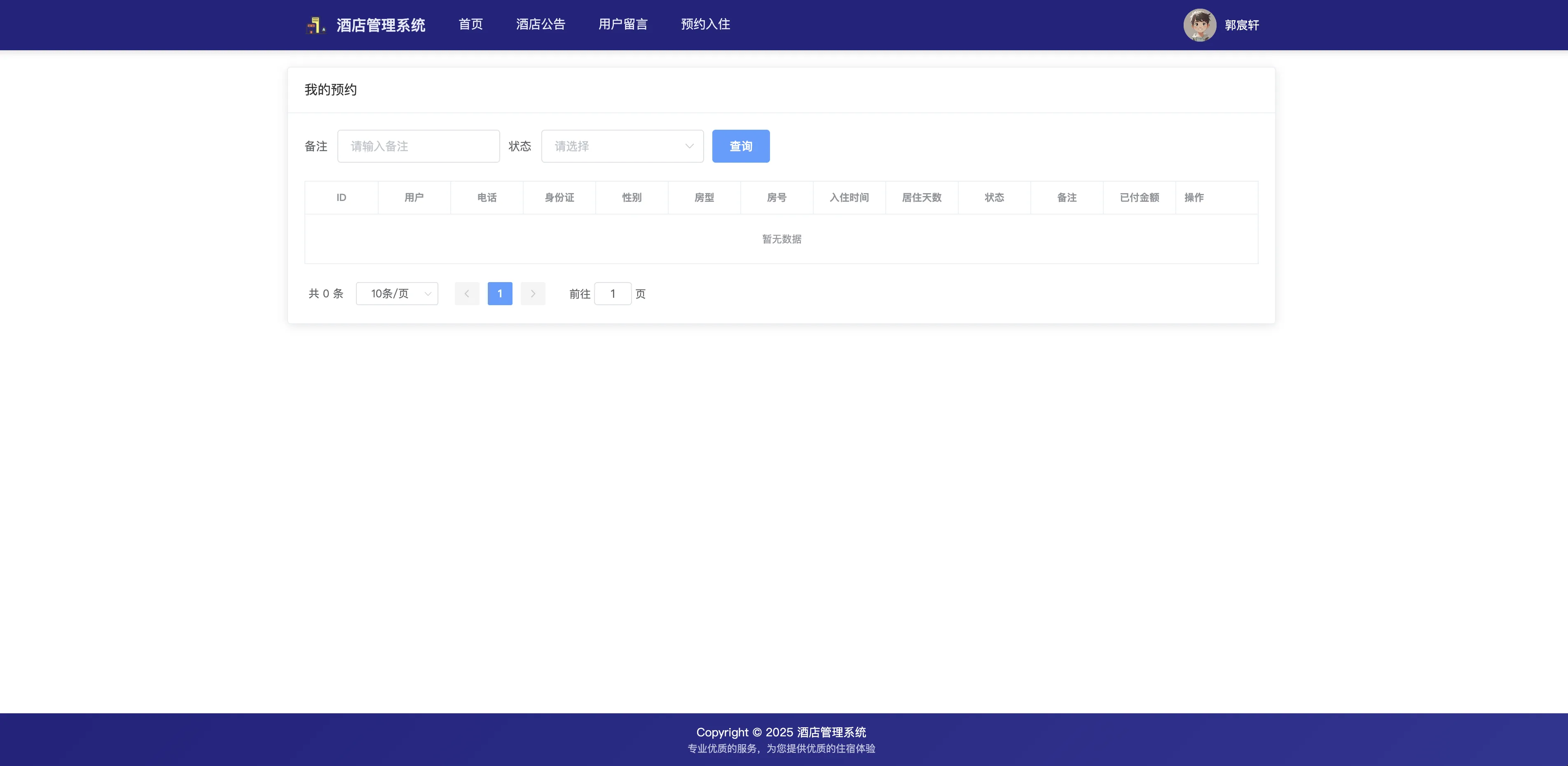Click username 郭宸轩 in header

tap(1242, 25)
